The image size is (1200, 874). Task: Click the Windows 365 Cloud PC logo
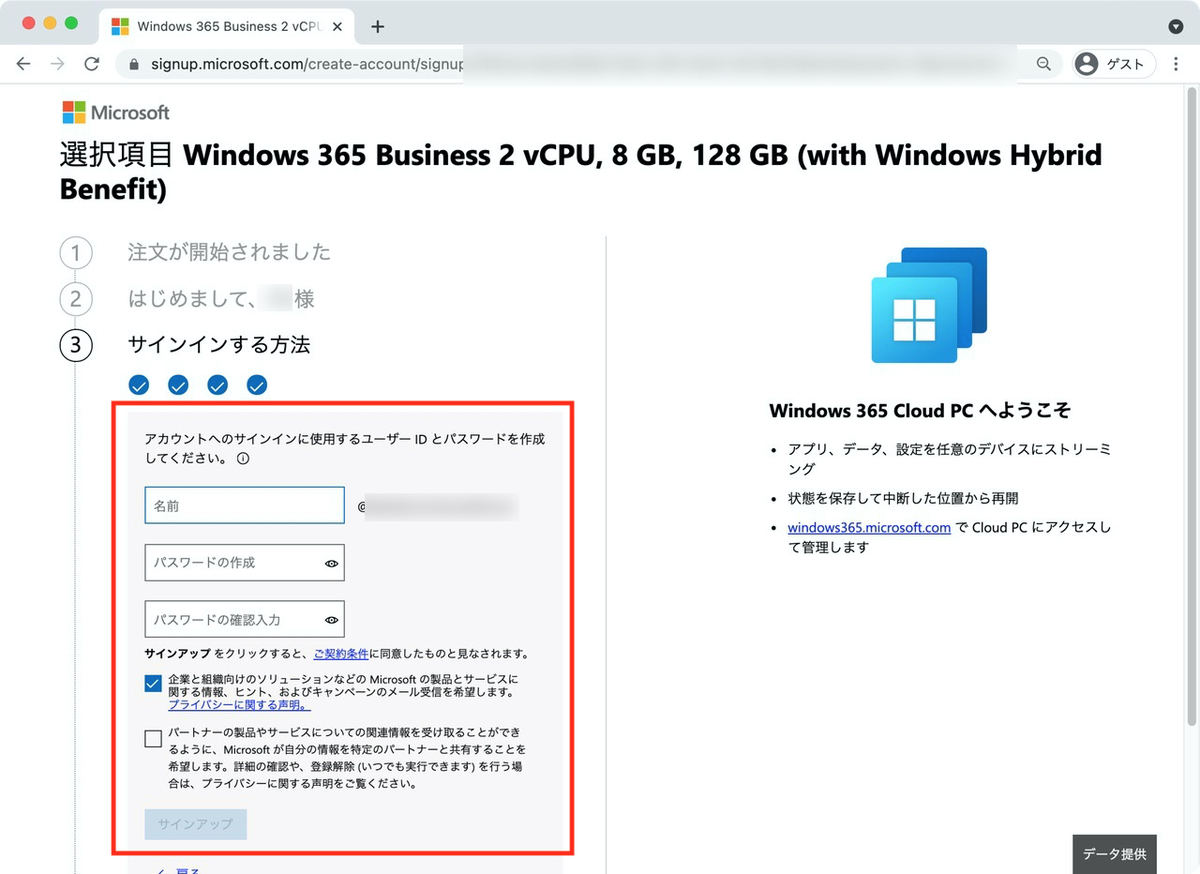[x=929, y=305]
